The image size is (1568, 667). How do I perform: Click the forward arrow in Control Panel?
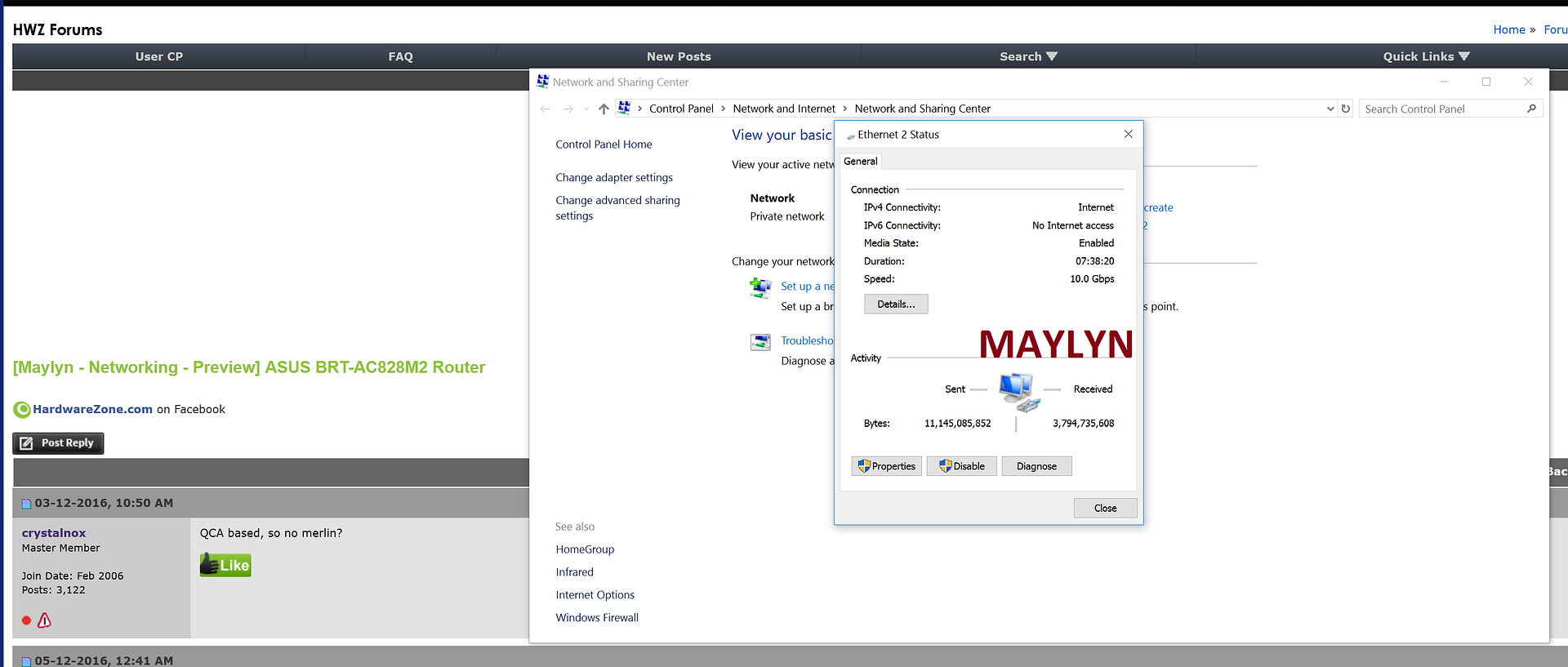[x=568, y=109]
